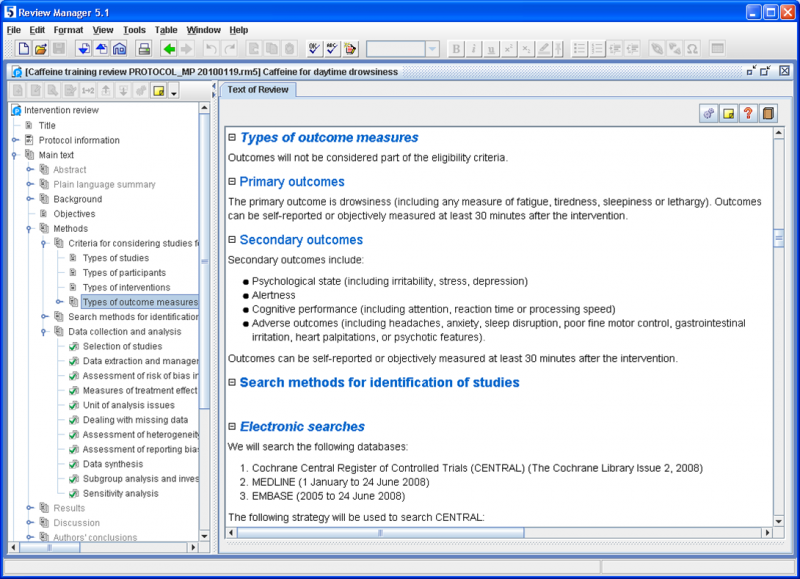Select Sensitivity analysis in the outline tree

[x=120, y=493]
